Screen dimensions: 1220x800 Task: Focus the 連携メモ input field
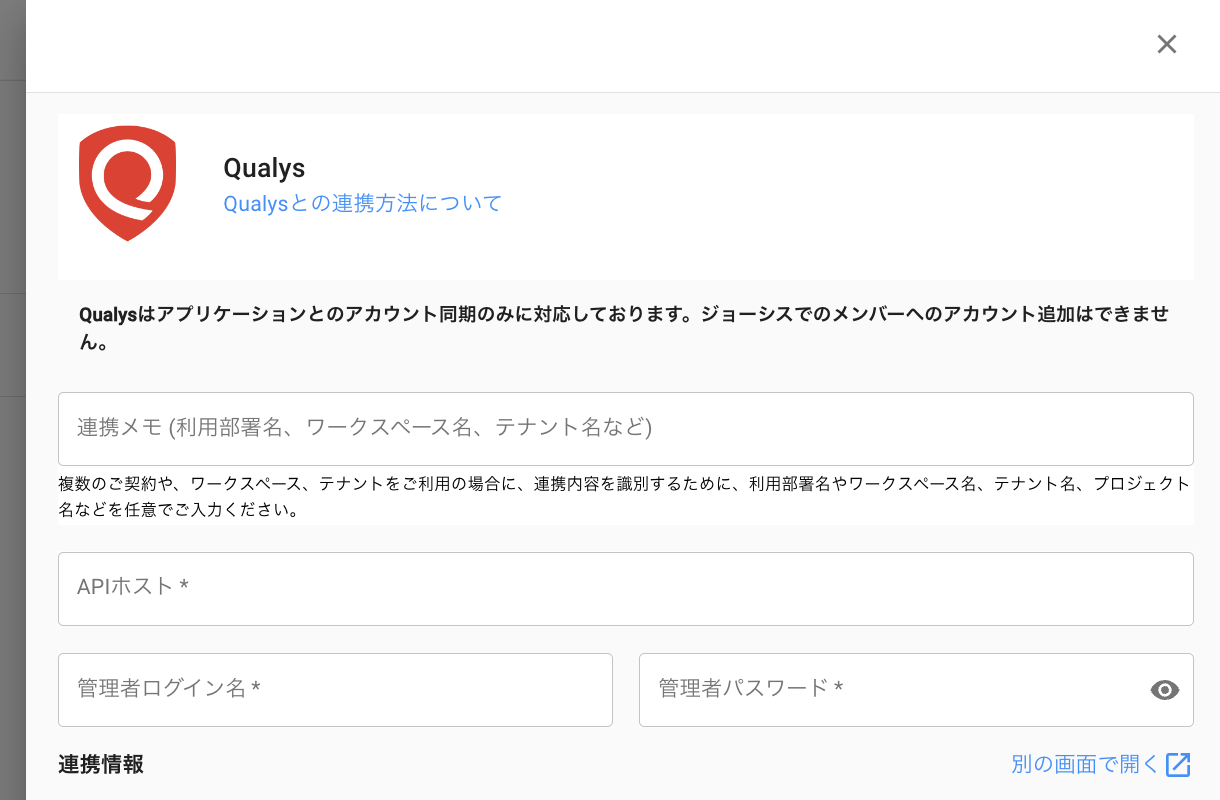pos(625,429)
